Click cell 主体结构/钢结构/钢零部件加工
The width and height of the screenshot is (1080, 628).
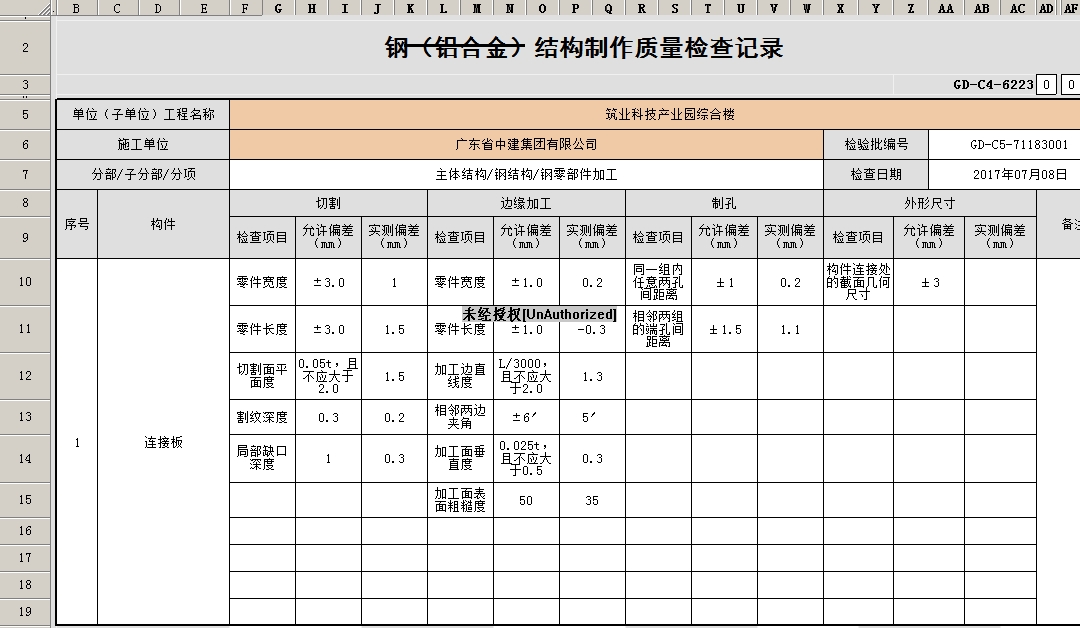526,174
